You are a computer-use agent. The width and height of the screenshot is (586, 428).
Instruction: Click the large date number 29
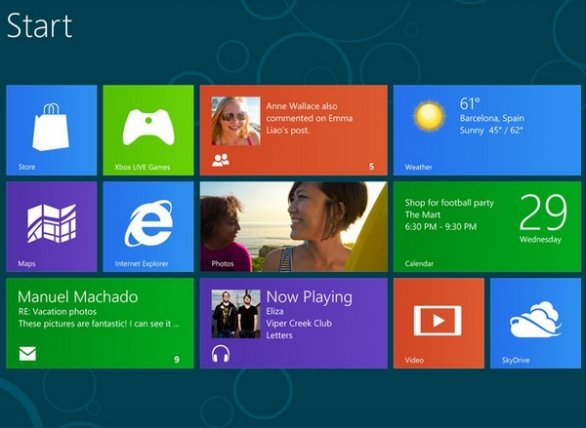(x=543, y=212)
